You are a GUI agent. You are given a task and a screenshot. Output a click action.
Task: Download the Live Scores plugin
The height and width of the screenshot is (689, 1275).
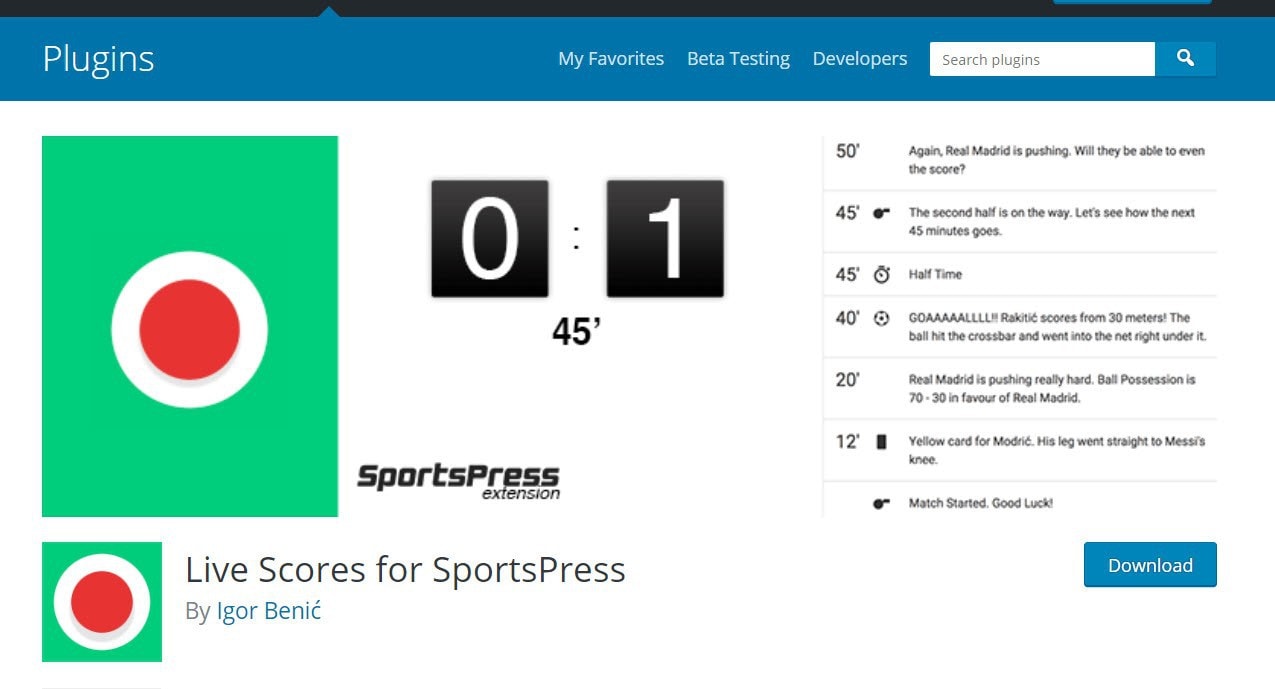pos(1150,565)
